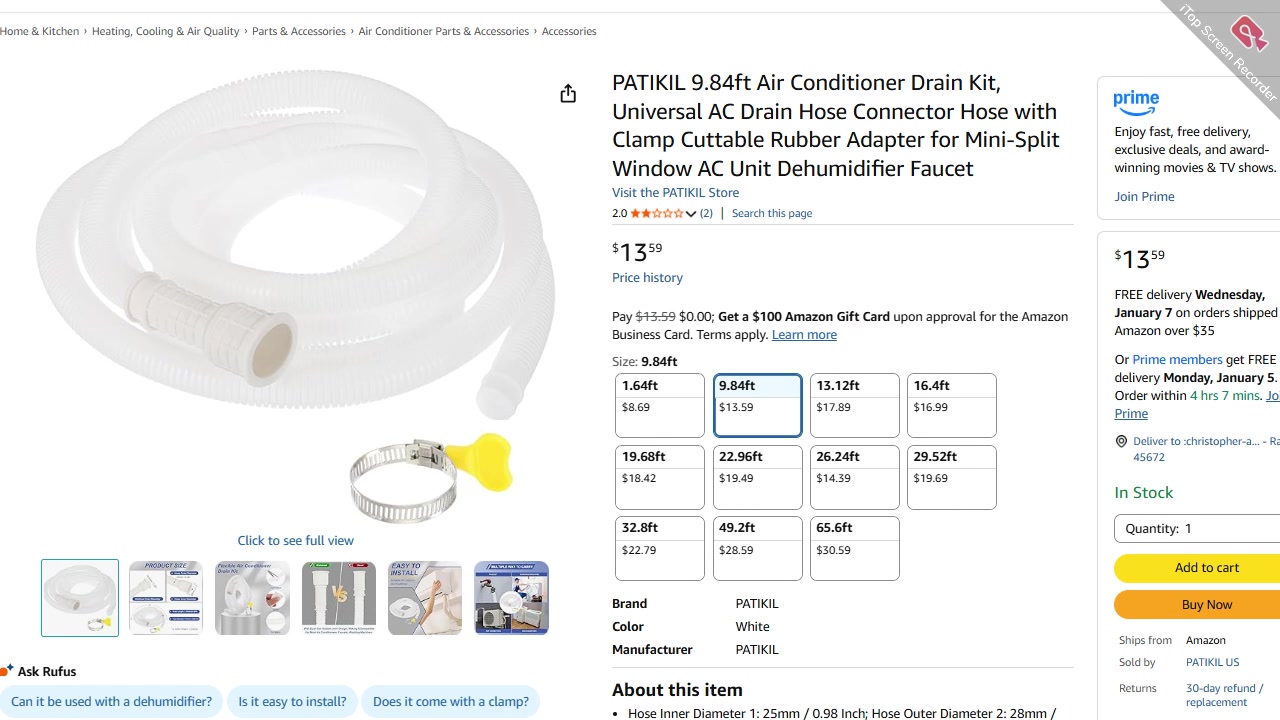Image resolution: width=1280 pixels, height=720 pixels.
Task: Visit the PATIKIL Store link
Action: (675, 192)
